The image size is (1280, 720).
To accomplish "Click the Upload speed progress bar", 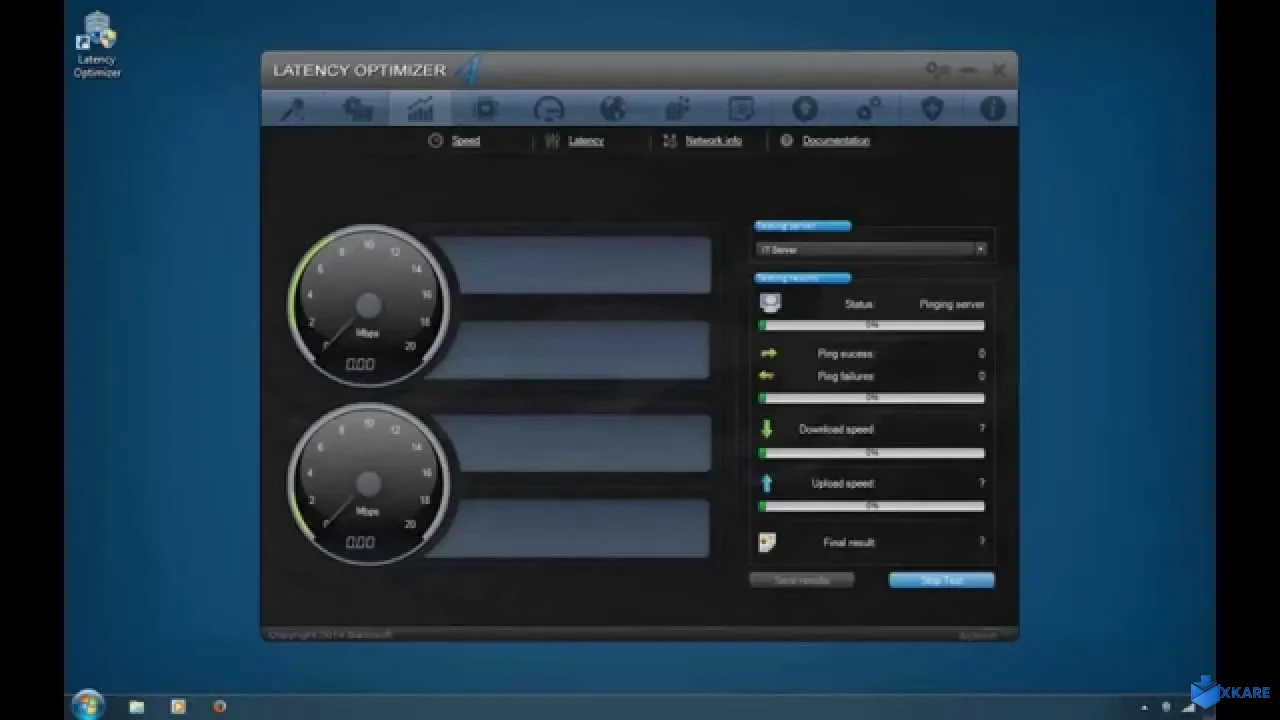I will point(872,506).
